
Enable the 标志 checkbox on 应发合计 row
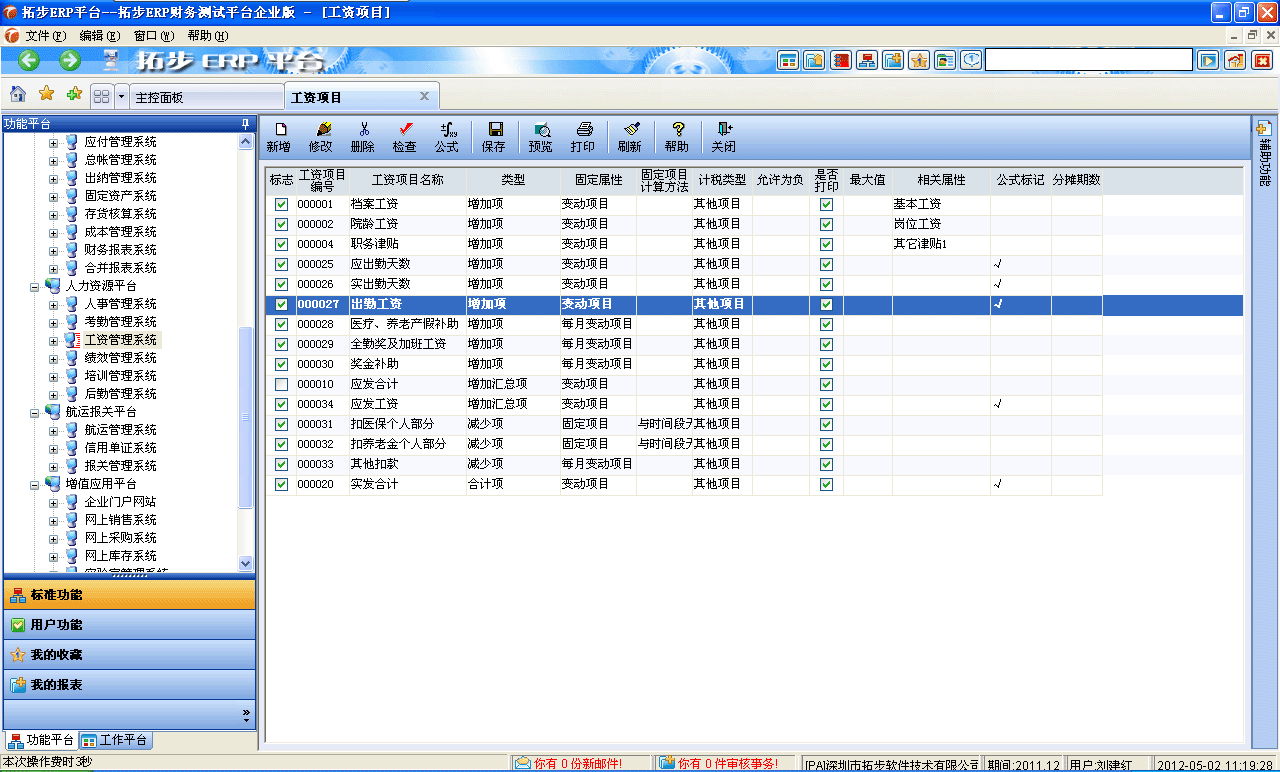point(281,384)
